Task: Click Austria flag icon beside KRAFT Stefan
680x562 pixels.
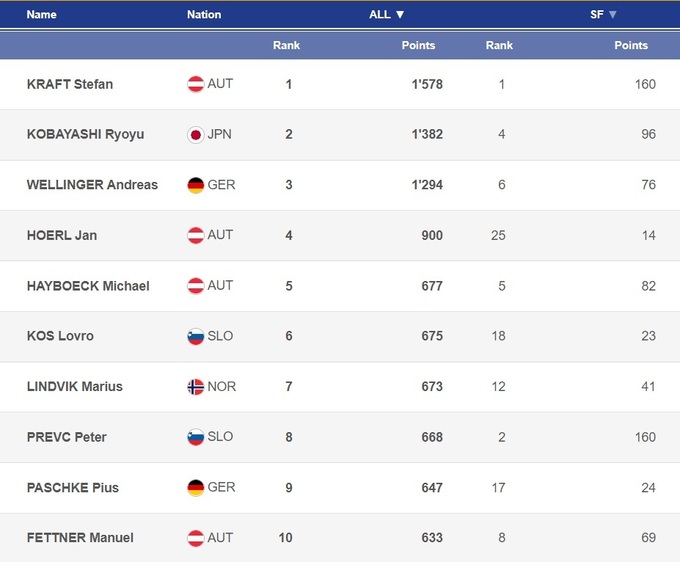Action: [196, 84]
